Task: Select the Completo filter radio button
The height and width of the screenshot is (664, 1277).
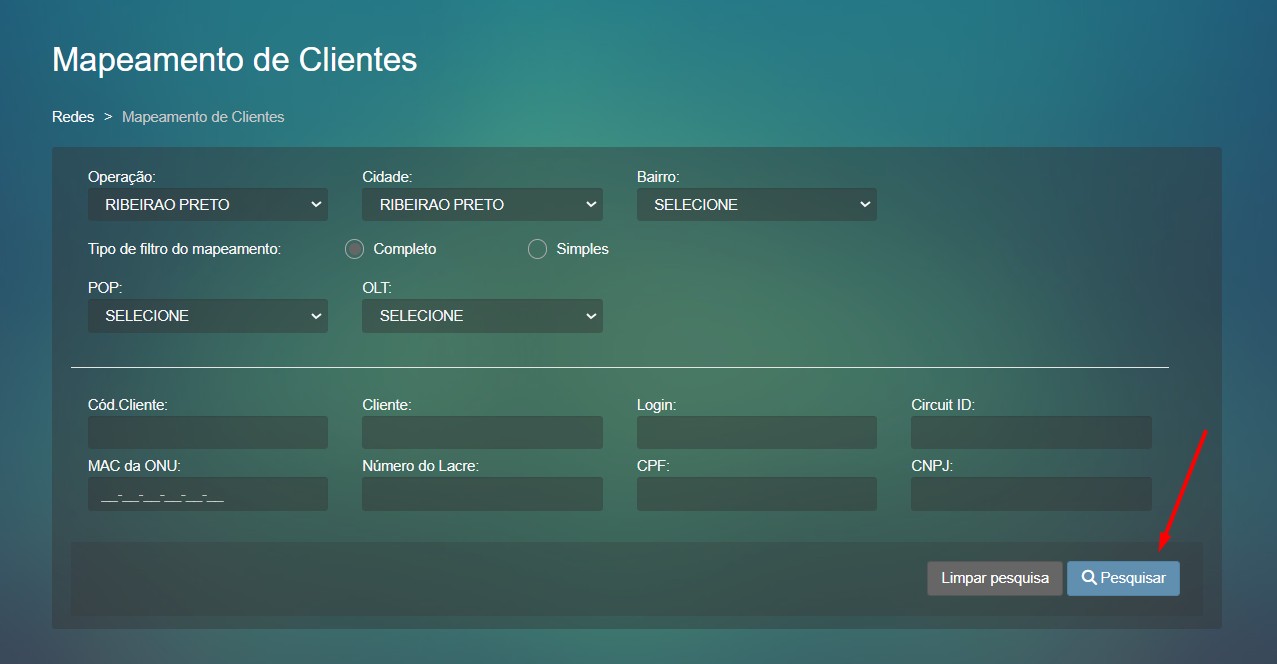Action: click(354, 249)
